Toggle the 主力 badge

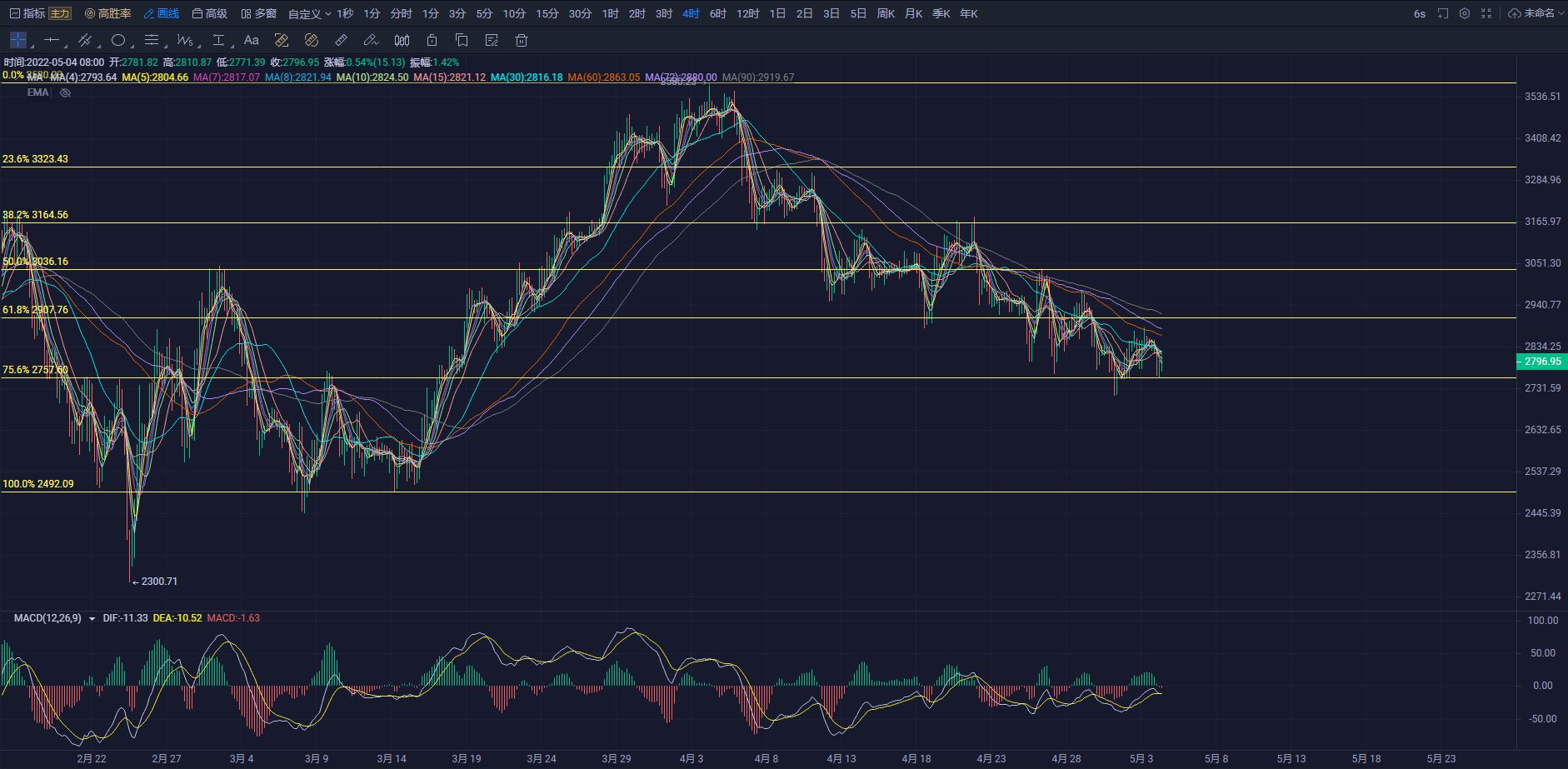(60, 13)
